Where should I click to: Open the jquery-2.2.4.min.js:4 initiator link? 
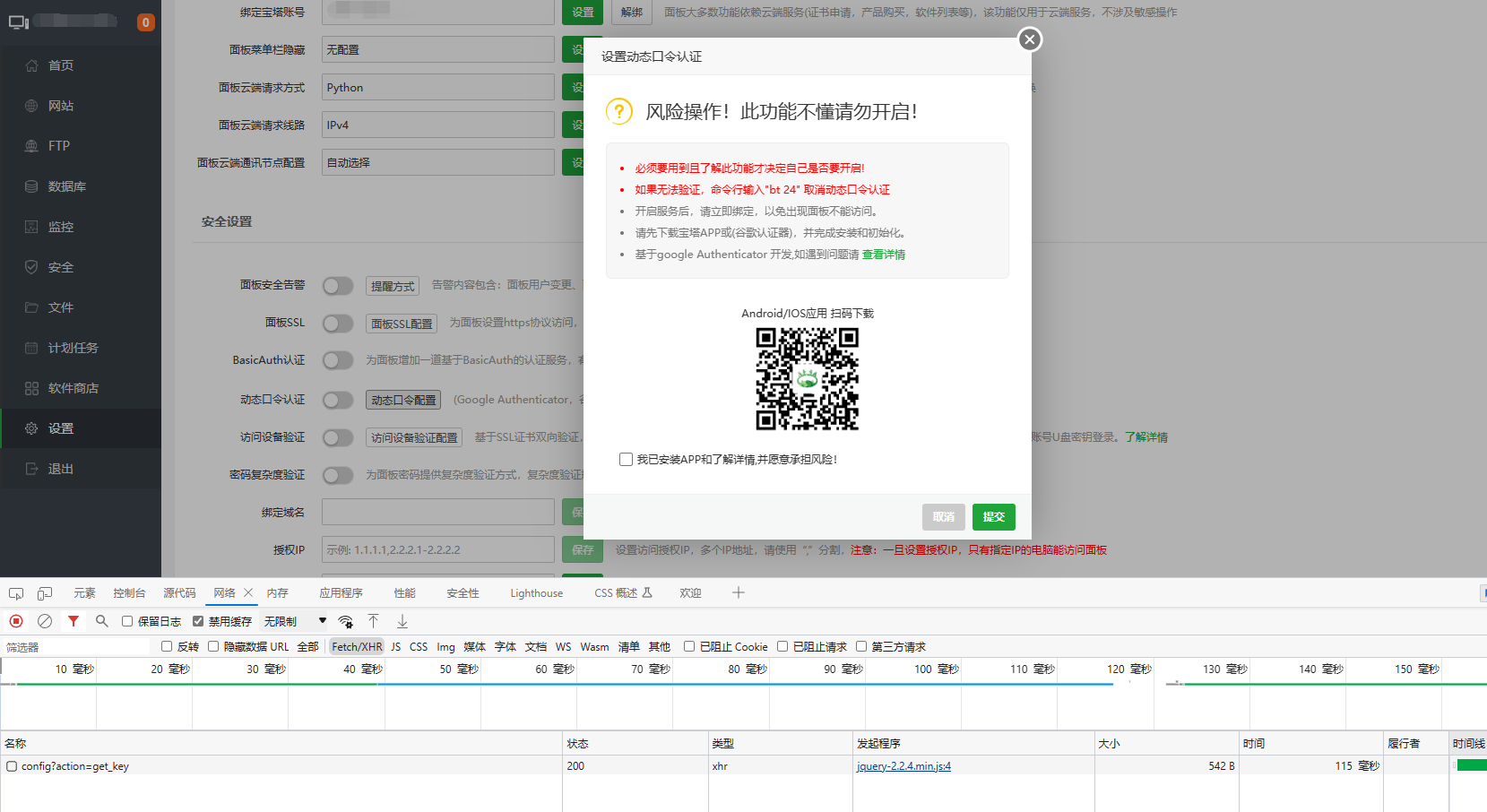pos(903,766)
